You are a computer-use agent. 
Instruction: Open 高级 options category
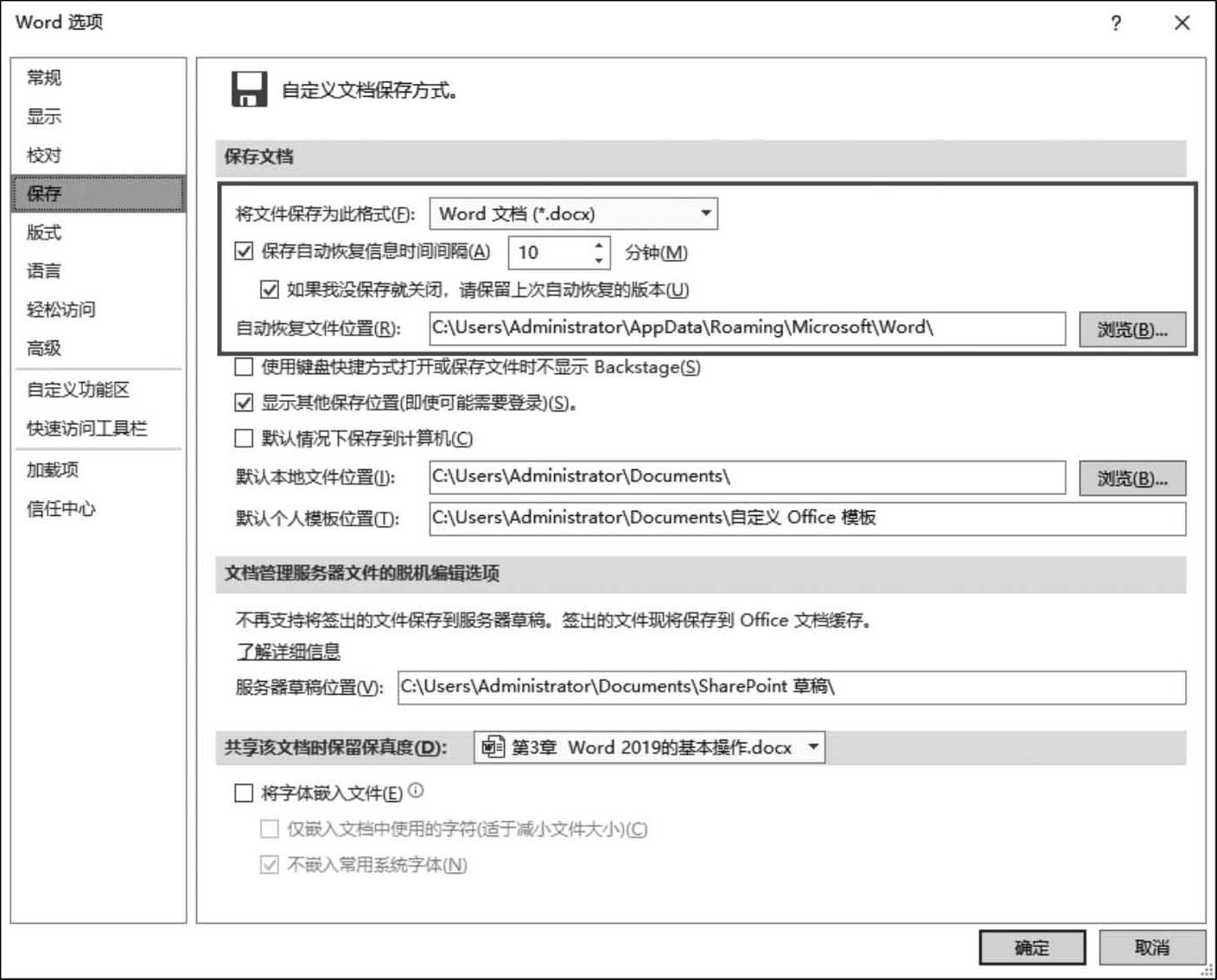click(x=99, y=348)
